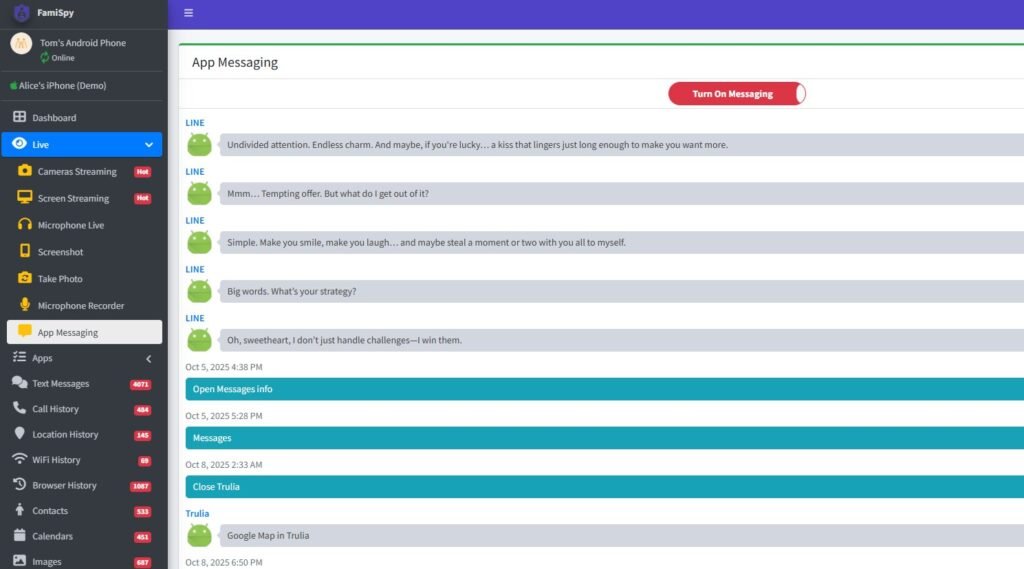Click the Location History pin icon

pos(19,434)
